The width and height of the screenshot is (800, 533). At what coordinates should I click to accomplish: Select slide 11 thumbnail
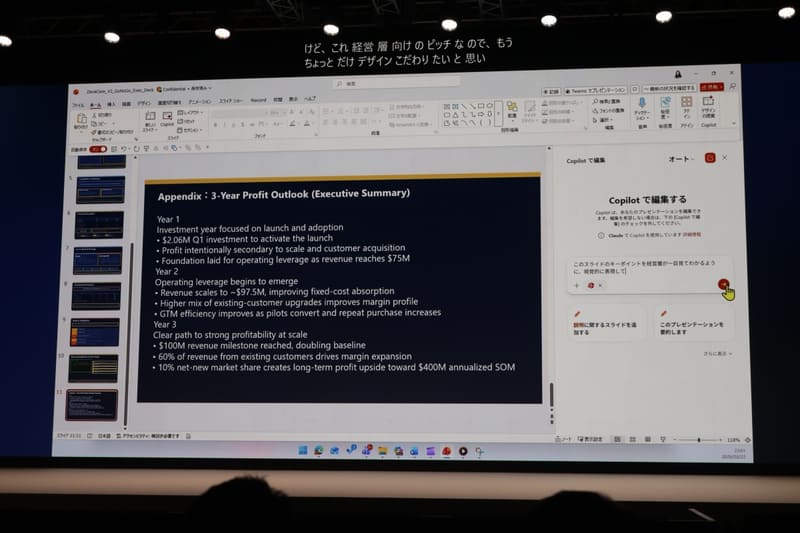tap(91, 405)
